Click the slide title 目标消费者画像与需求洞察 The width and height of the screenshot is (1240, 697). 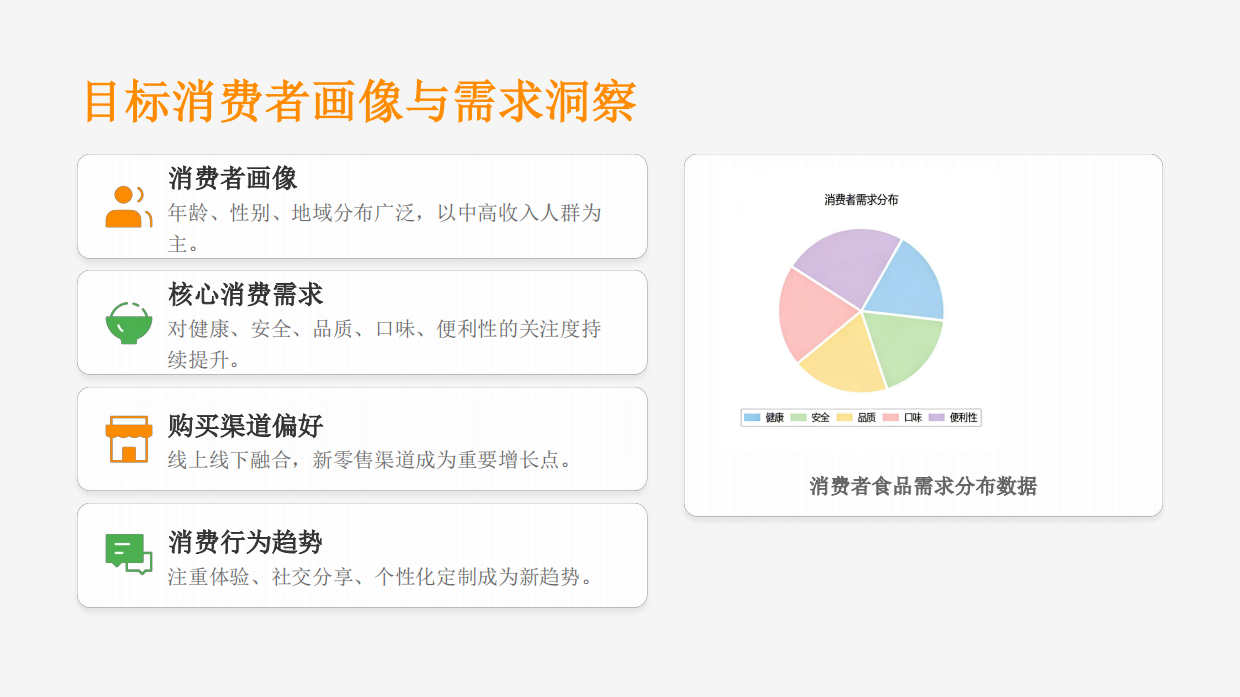coord(360,101)
